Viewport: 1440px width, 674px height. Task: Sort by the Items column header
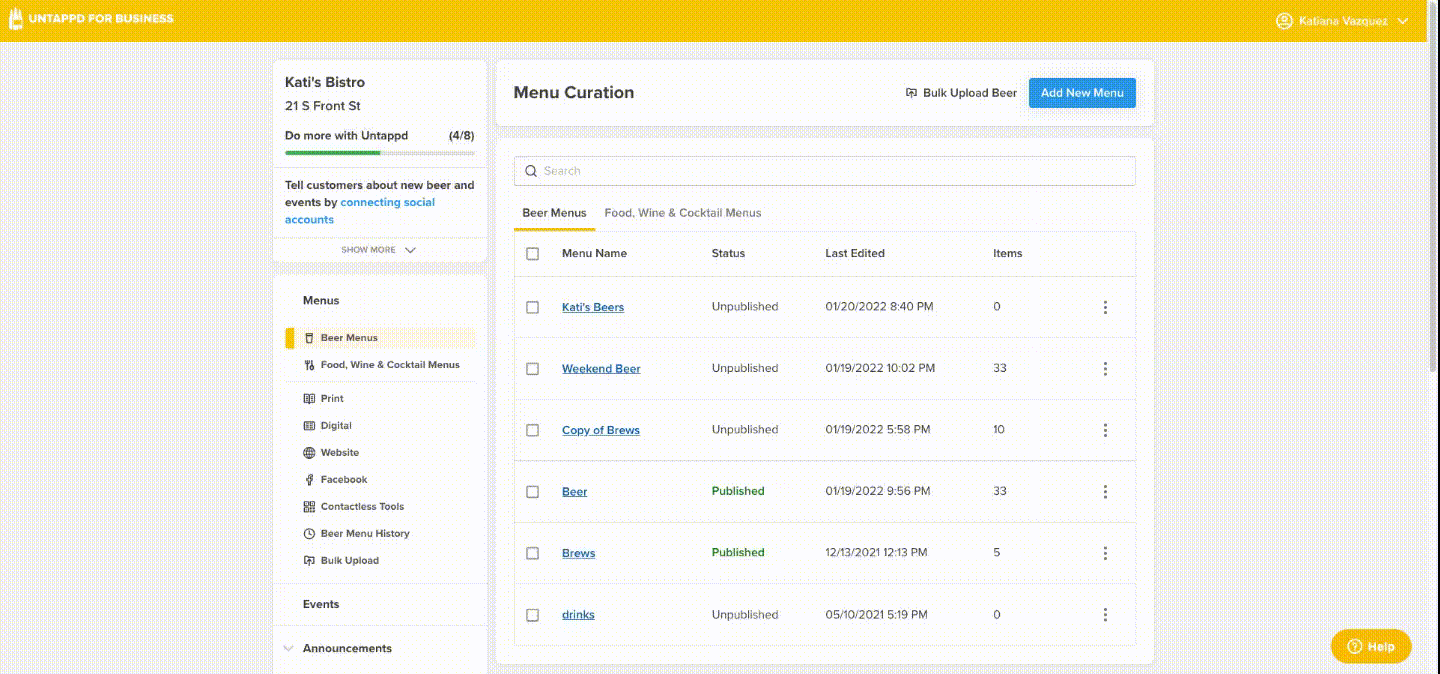[1008, 254]
